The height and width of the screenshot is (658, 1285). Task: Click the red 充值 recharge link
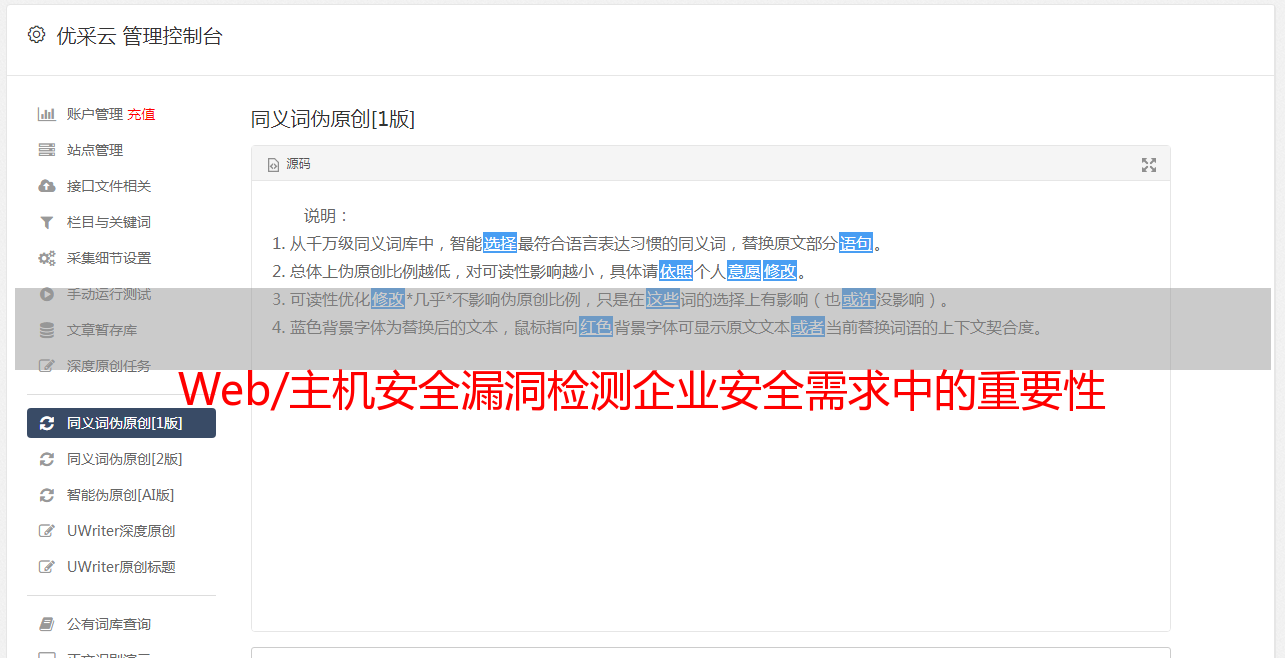141,114
